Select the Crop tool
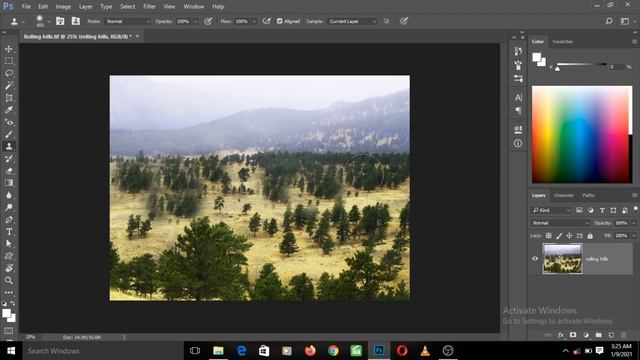The width and height of the screenshot is (640, 360). [x=9, y=98]
